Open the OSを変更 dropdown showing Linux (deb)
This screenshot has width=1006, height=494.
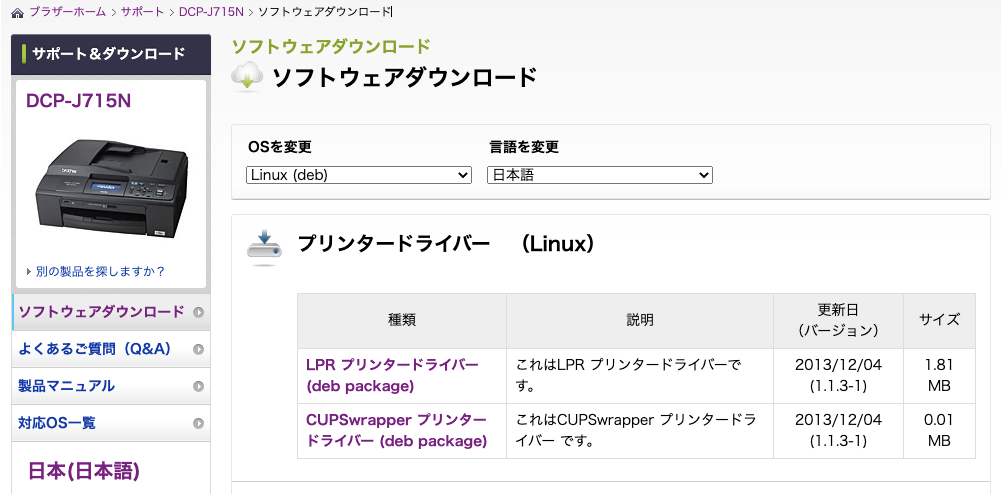pyautogui.click(x=359, y=175)
